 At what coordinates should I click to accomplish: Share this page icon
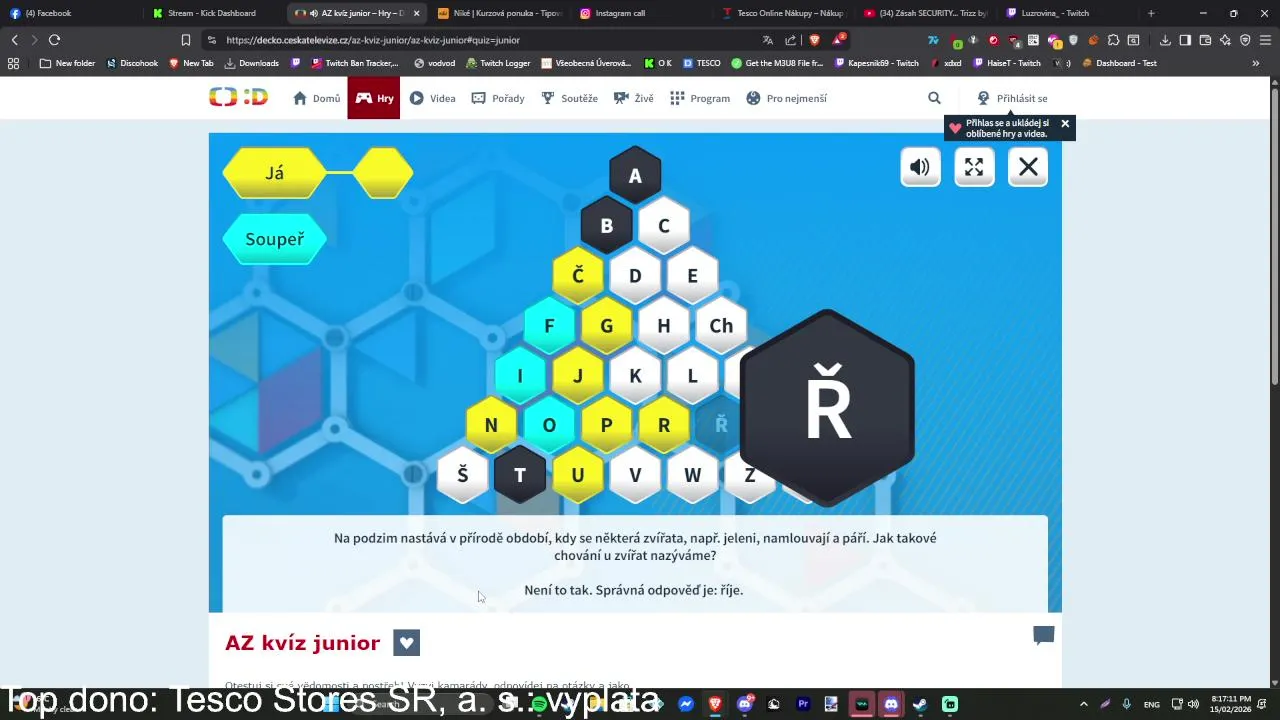point(791,40)
